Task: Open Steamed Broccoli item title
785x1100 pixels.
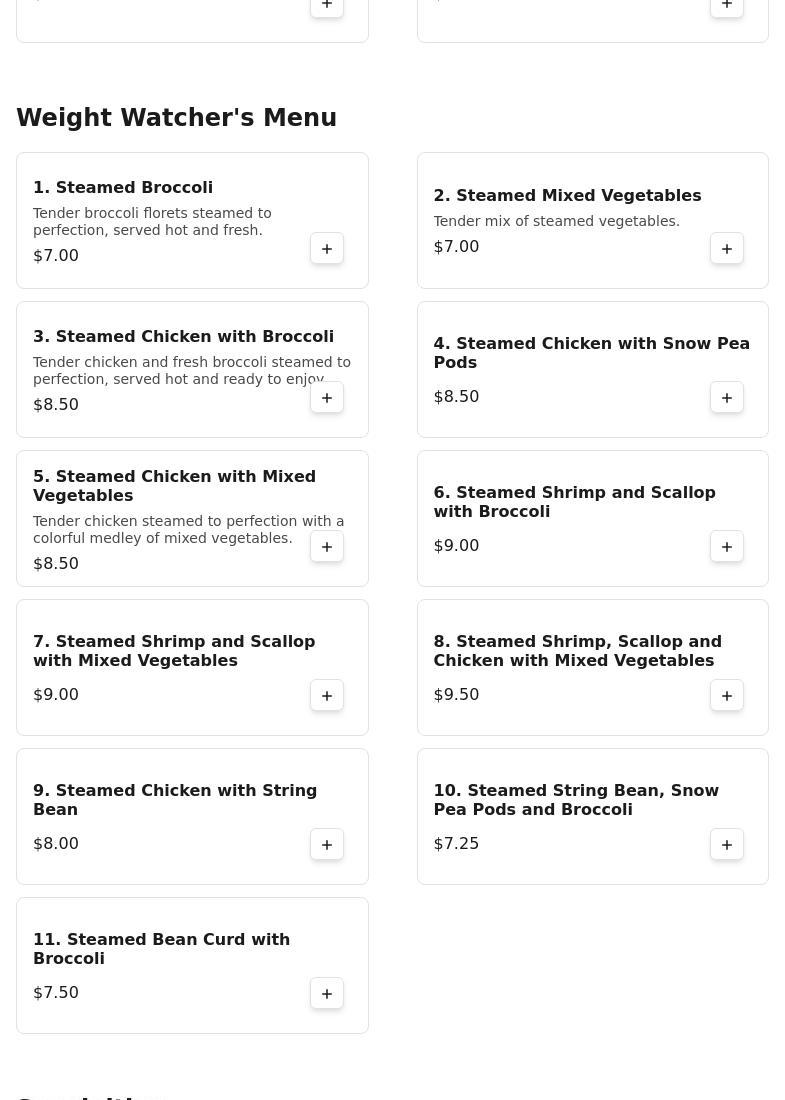Action: tap(123, 188)
